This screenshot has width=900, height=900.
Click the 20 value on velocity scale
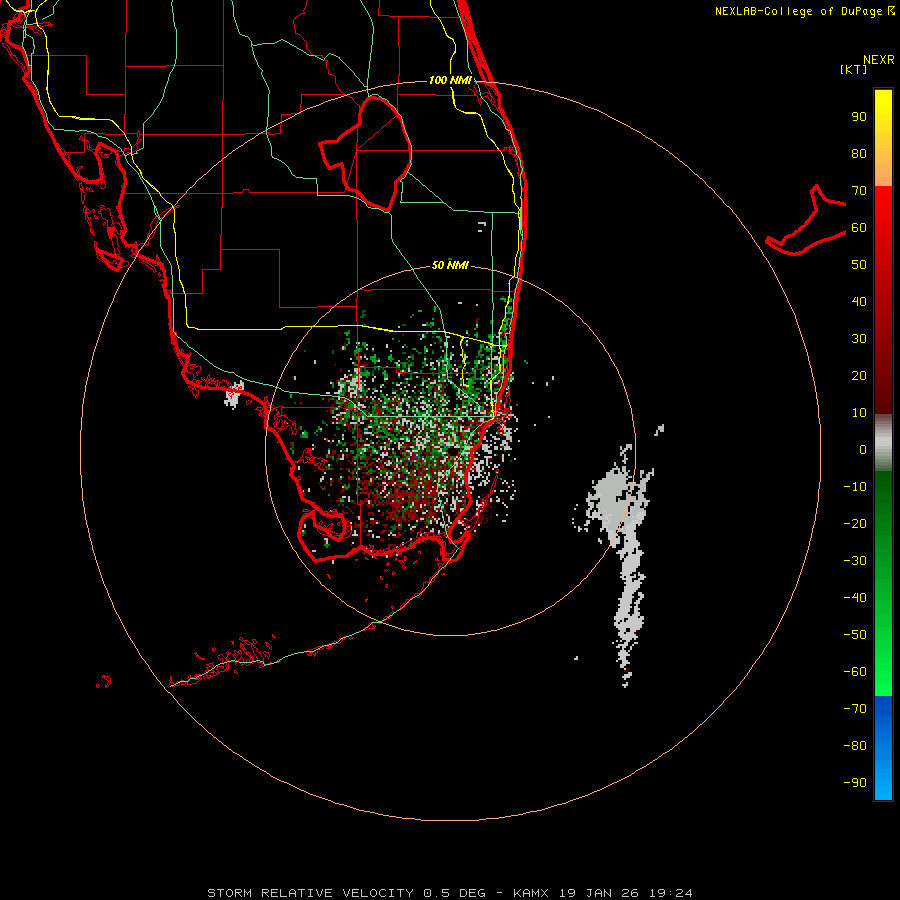click(x=859, y=376)
